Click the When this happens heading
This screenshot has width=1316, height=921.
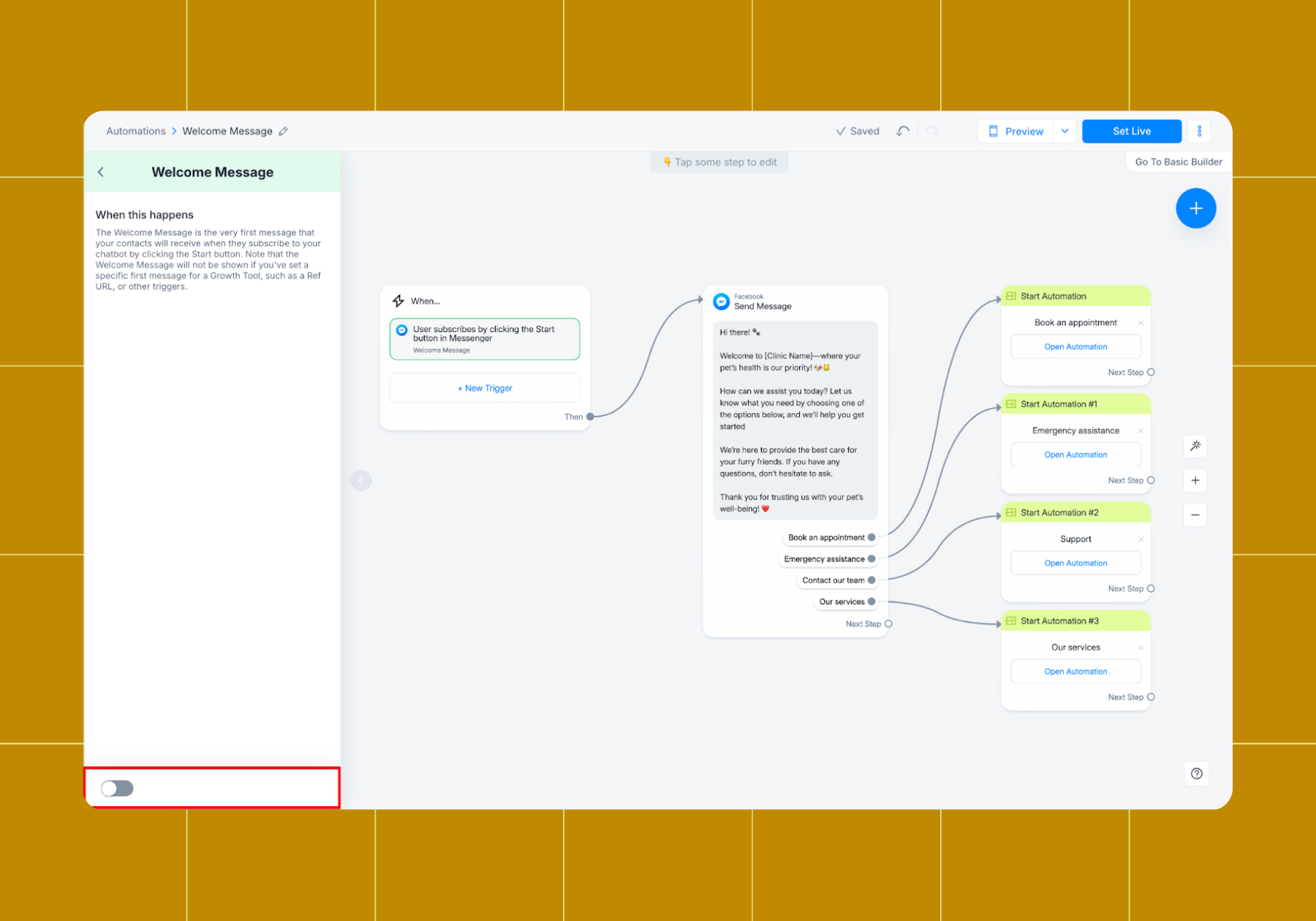pos(145,215)
